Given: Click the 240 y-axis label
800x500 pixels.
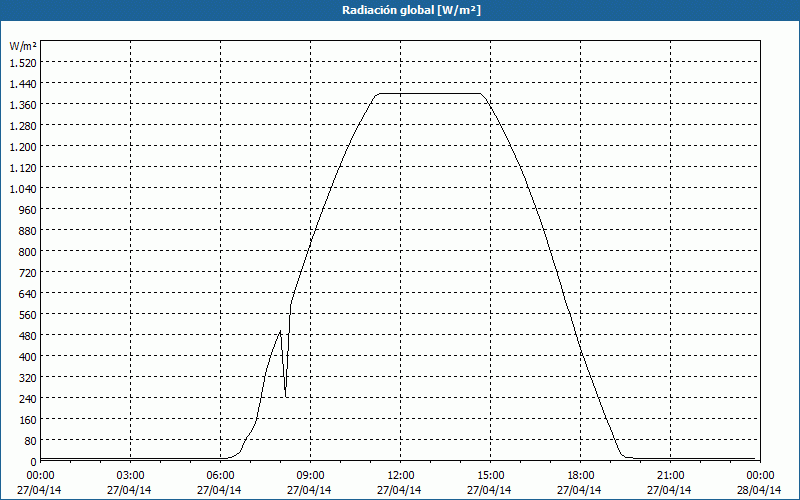Looking at the screenshot, I should click(29, 398).
